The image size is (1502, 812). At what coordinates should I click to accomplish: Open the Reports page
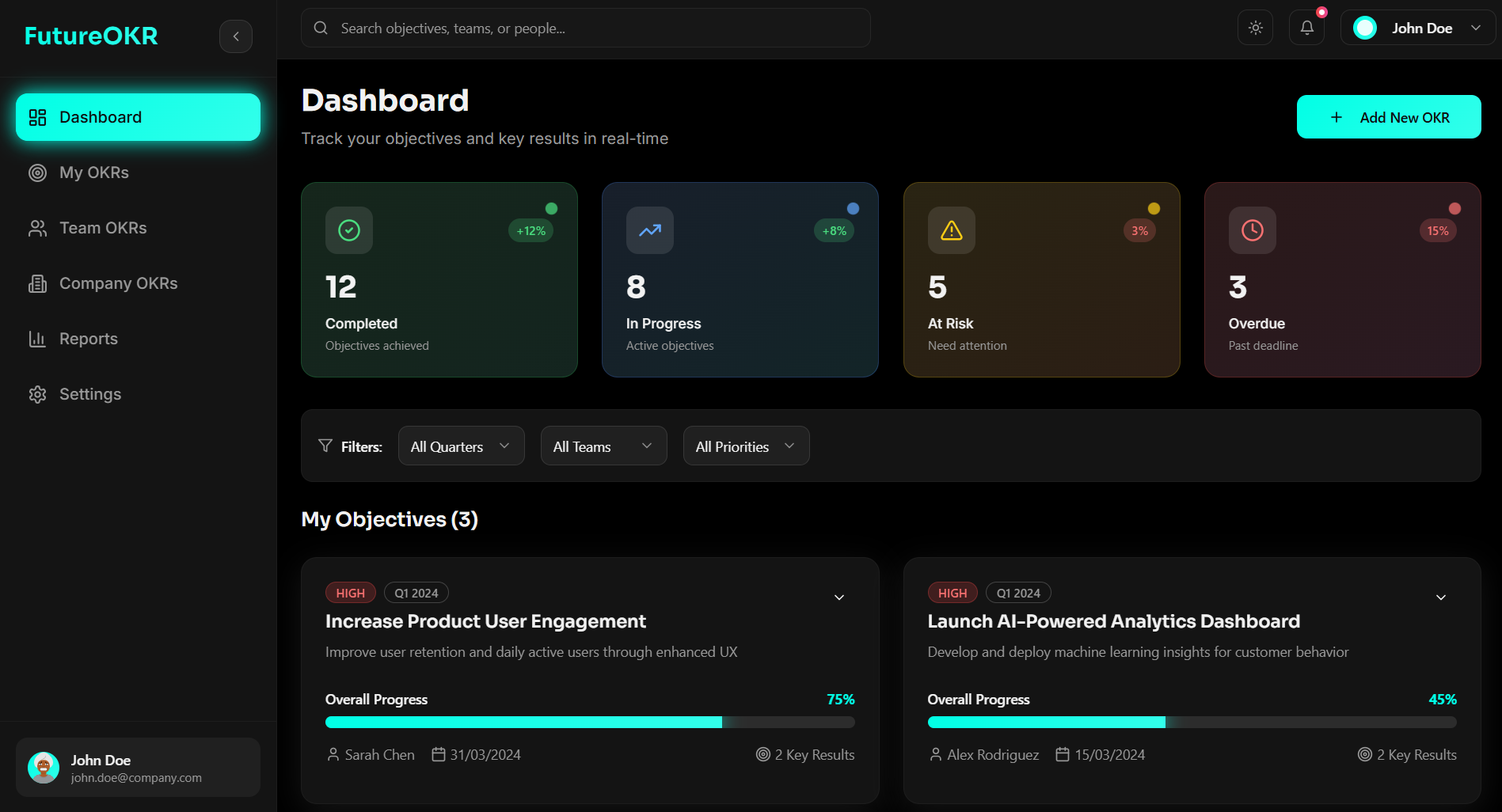point(138,339)
